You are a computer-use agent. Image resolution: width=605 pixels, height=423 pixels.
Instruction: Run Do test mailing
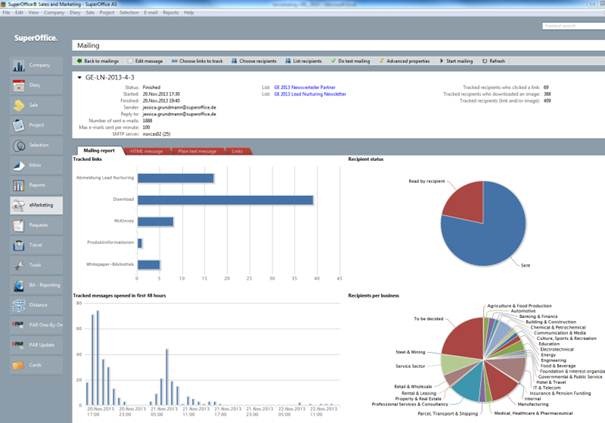tap(350, 61)
